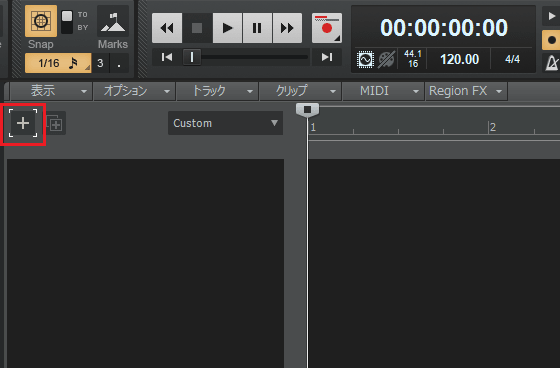This screenshot has height=368, width=560.
Task: Click measure 1 on the time ruler
Action: click(x=313, y=128)
